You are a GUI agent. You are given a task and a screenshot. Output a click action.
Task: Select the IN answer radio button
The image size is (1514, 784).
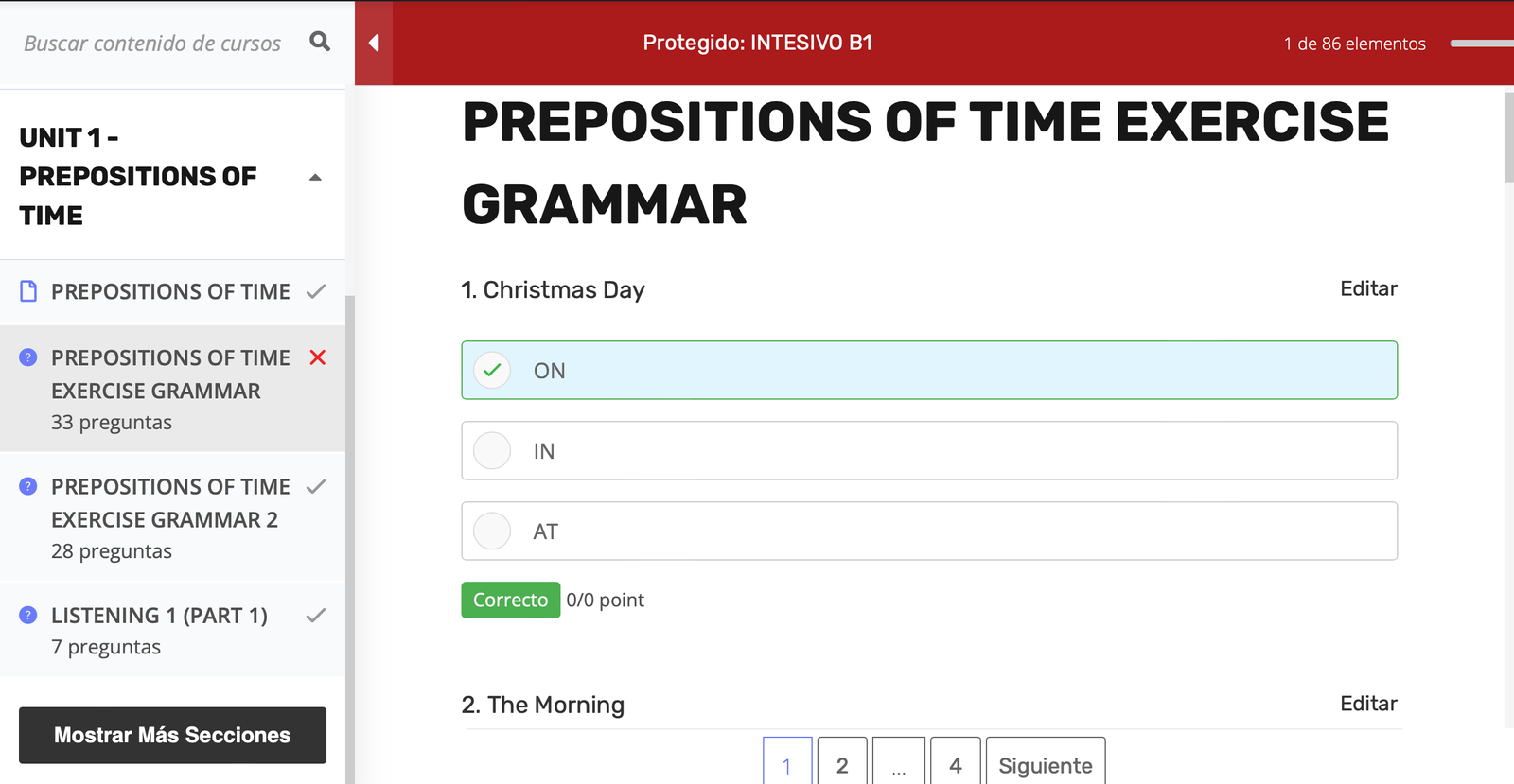pos(492,451)
